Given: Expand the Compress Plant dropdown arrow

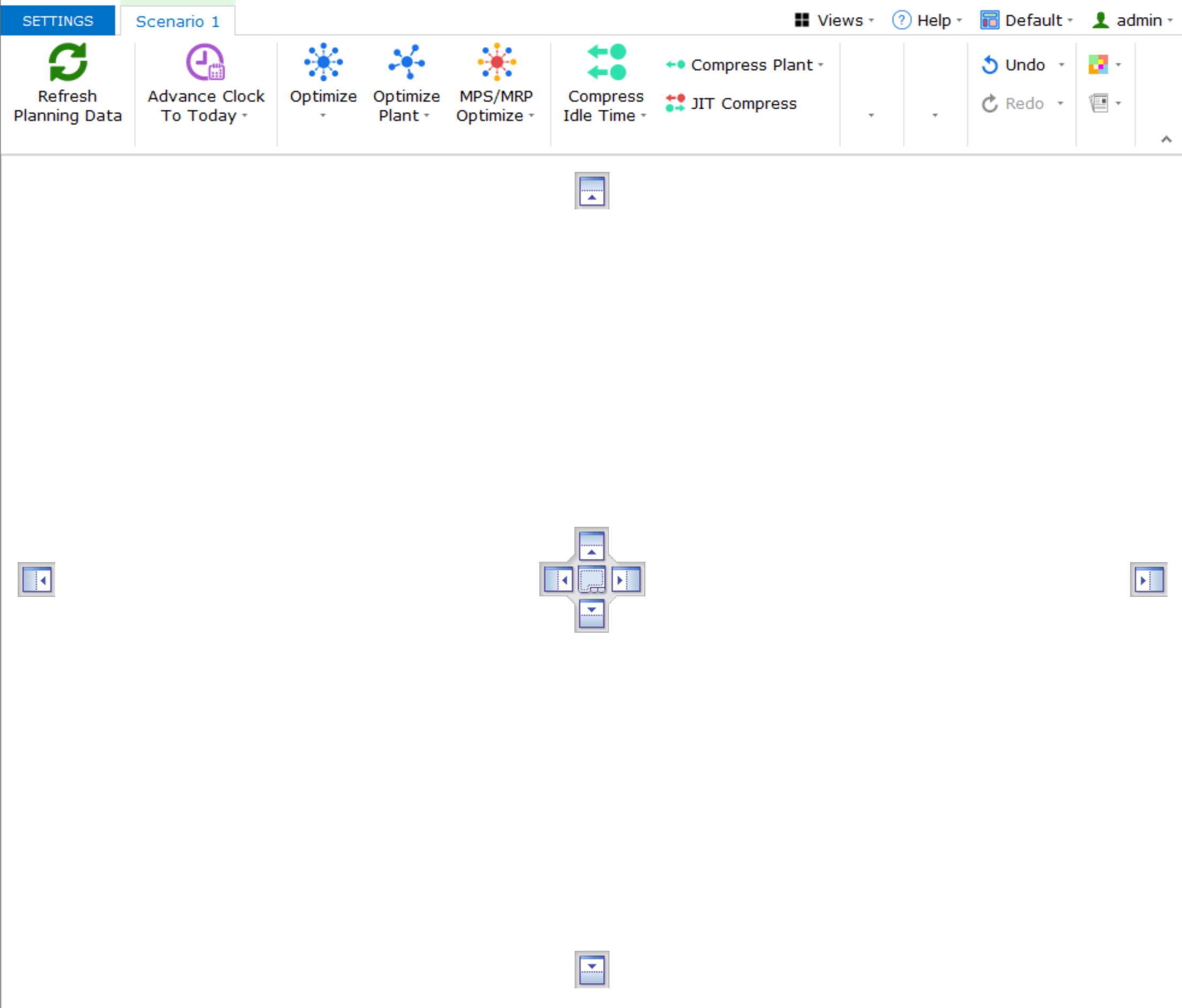Looking at the screenshot, I should pos(821,65).
